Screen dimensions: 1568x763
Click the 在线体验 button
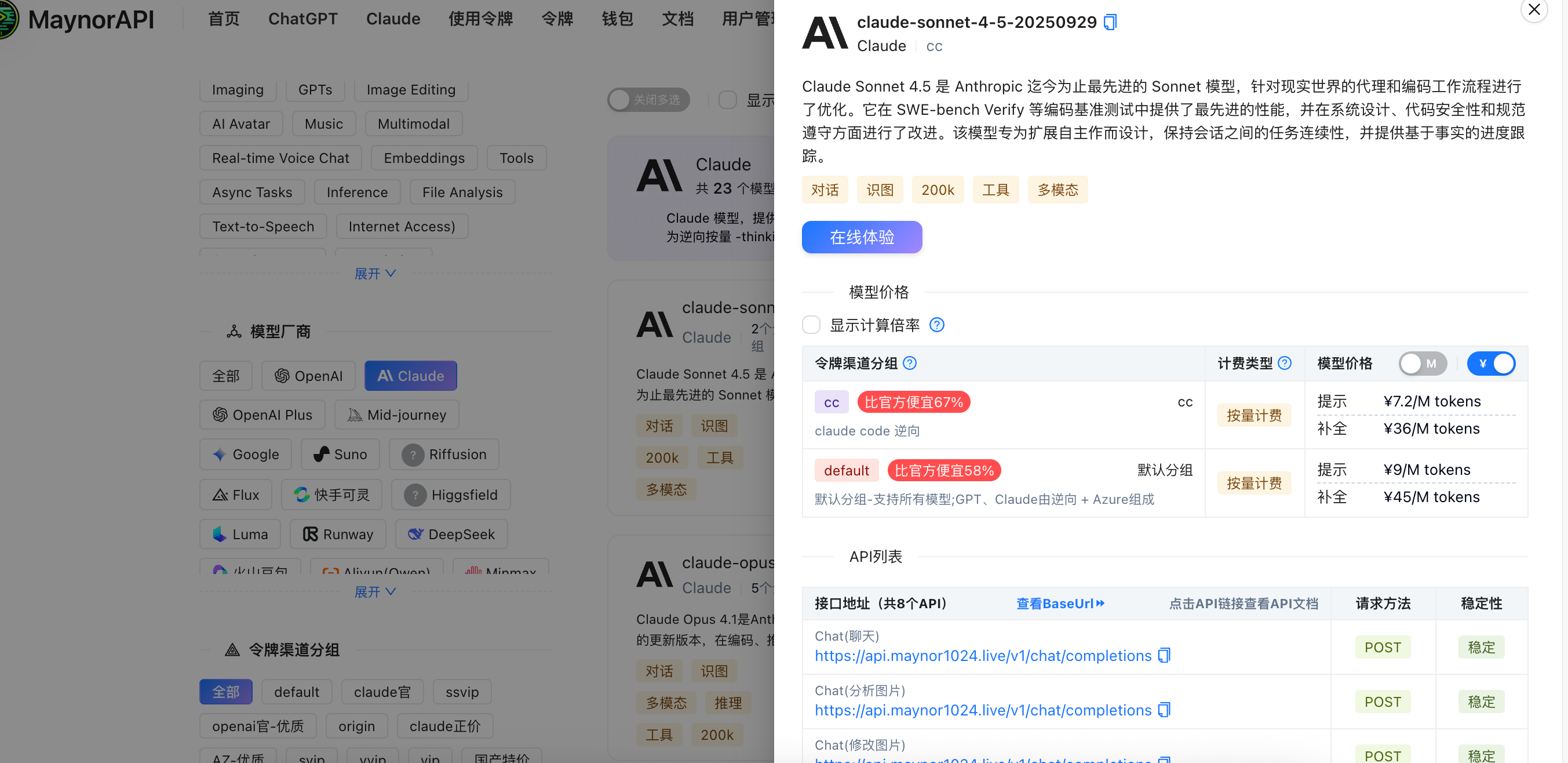click(x=861, y=237)
